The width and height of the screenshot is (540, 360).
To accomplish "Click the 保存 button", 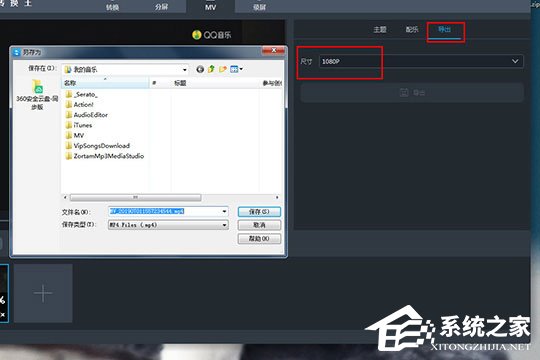I will (x=259, y=212).
